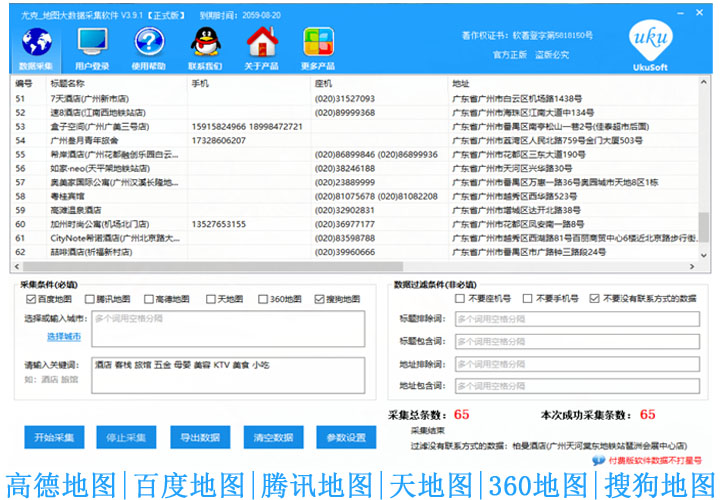Click mobile number 15915824966 18998472721
Screen dimensions: 720x500
(247, 127)
